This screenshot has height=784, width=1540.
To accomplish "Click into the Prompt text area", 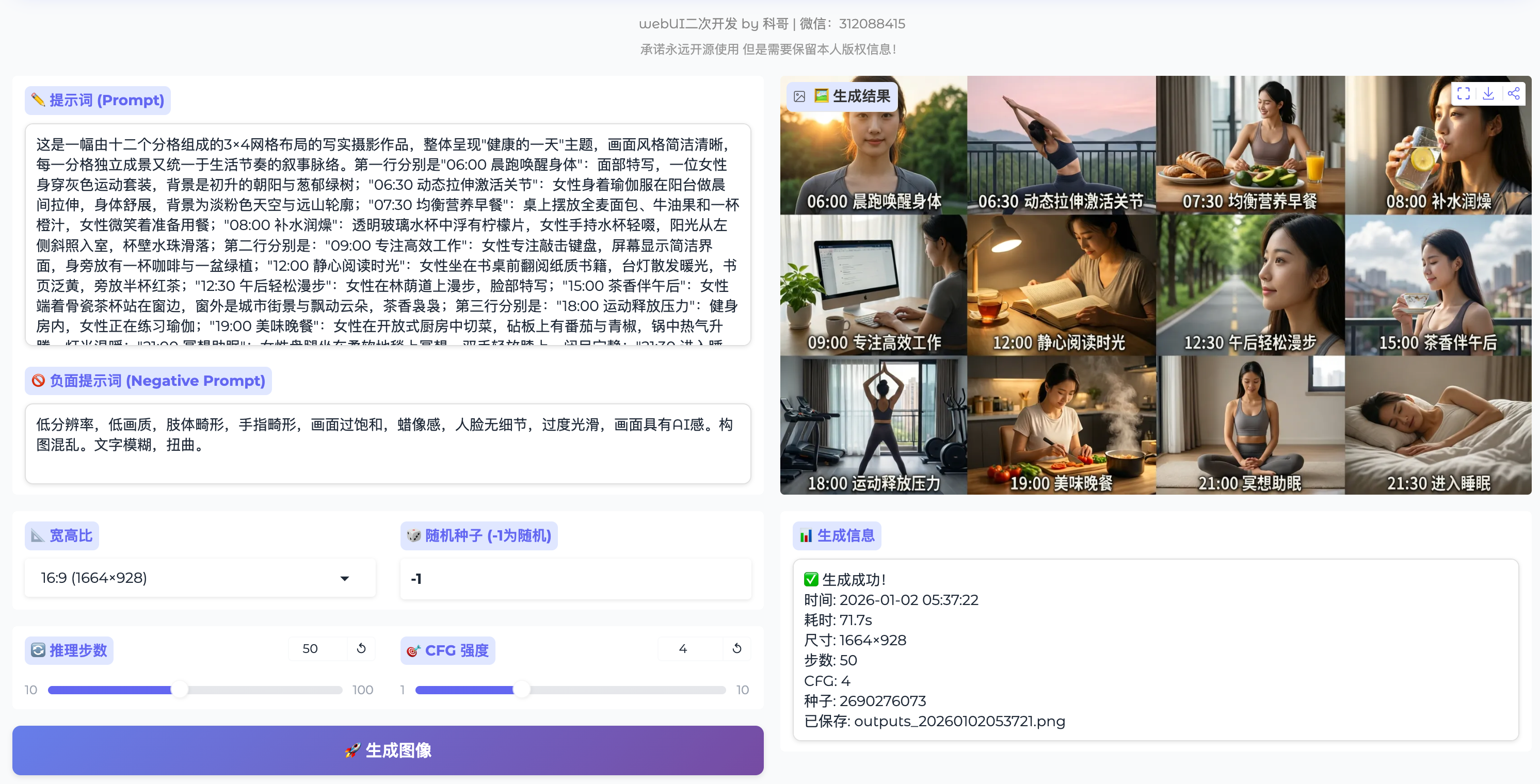I will tap(388, 234).
